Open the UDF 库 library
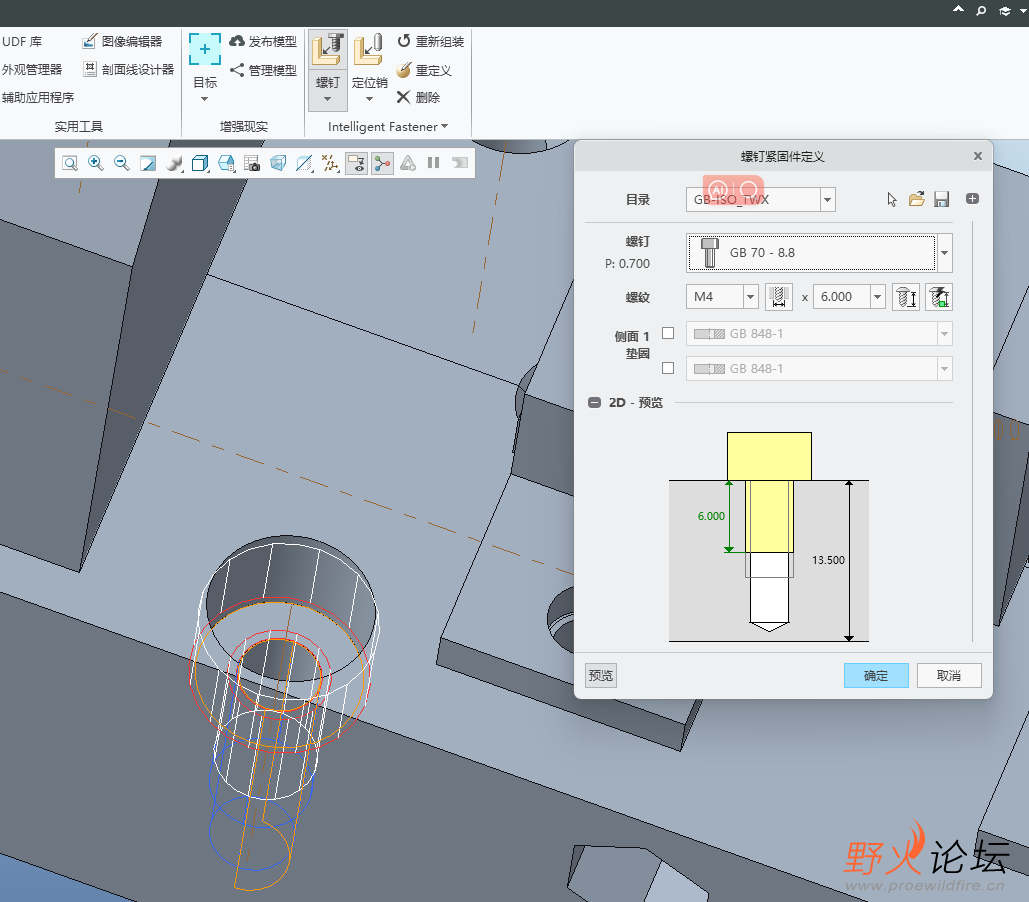 point(22,41)
